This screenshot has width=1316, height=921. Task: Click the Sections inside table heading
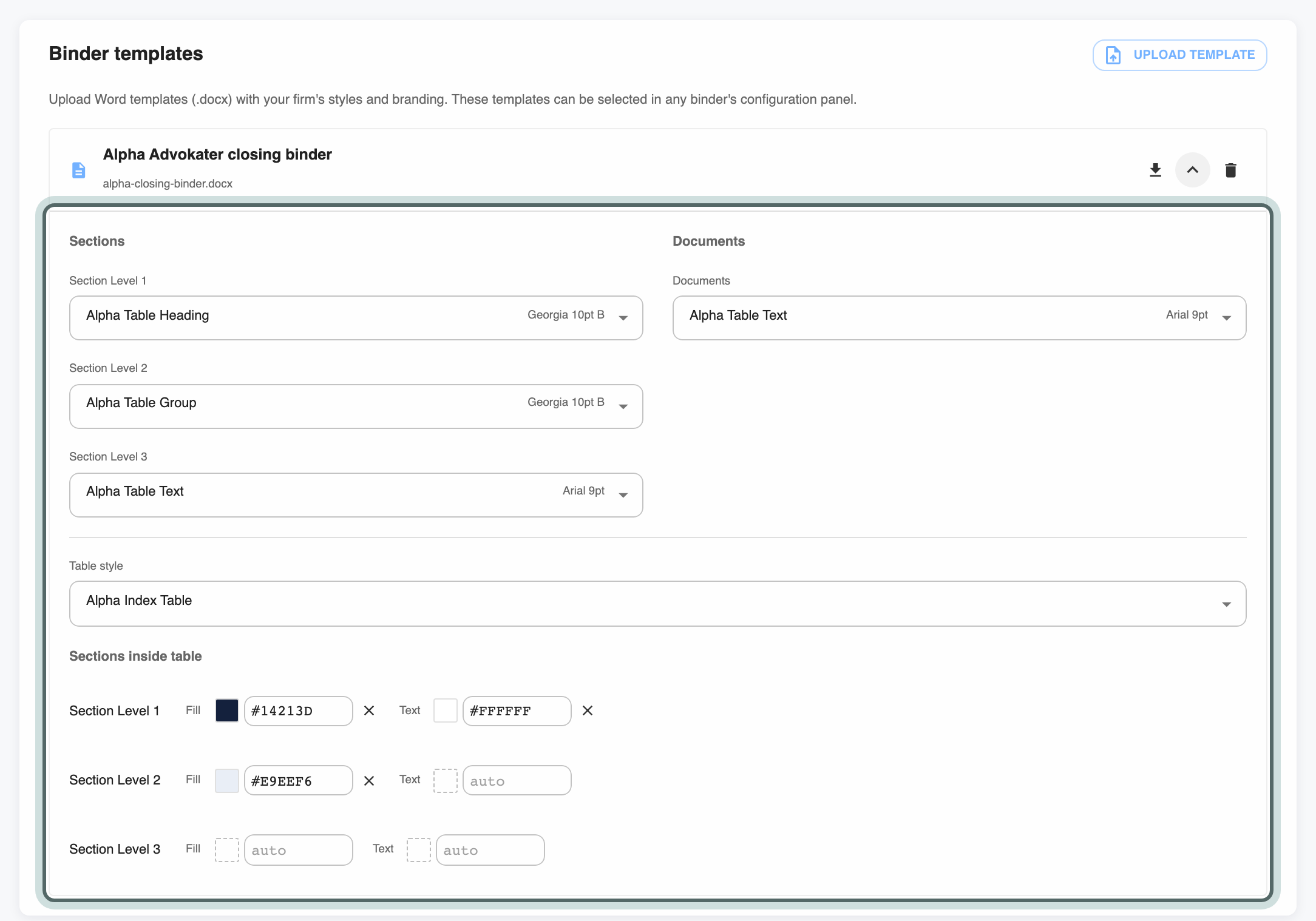[x=135, y=656]
